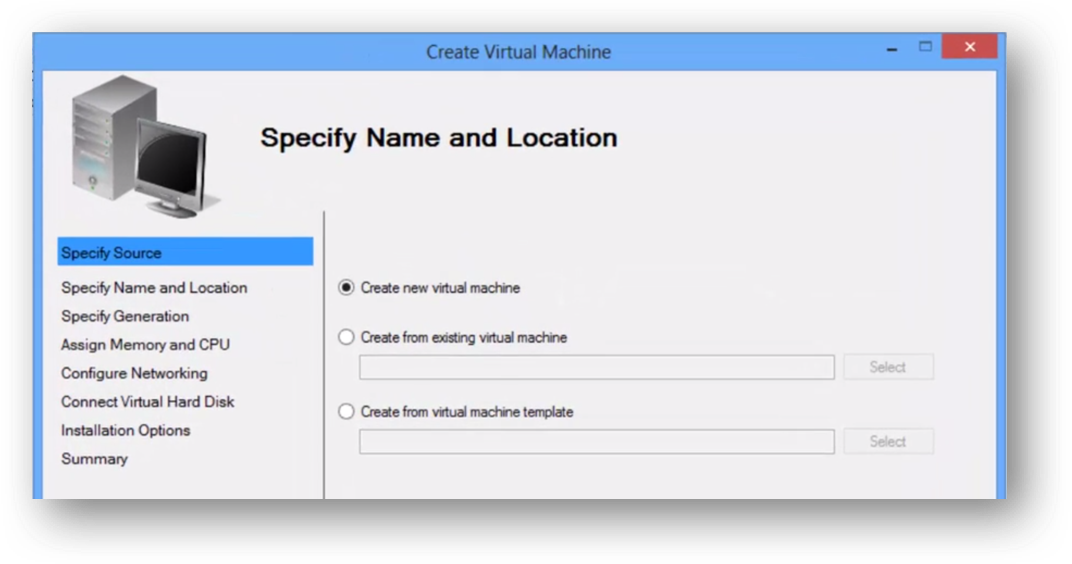
Task: Click the virtual machine template path field
Action: coord(596,442)
